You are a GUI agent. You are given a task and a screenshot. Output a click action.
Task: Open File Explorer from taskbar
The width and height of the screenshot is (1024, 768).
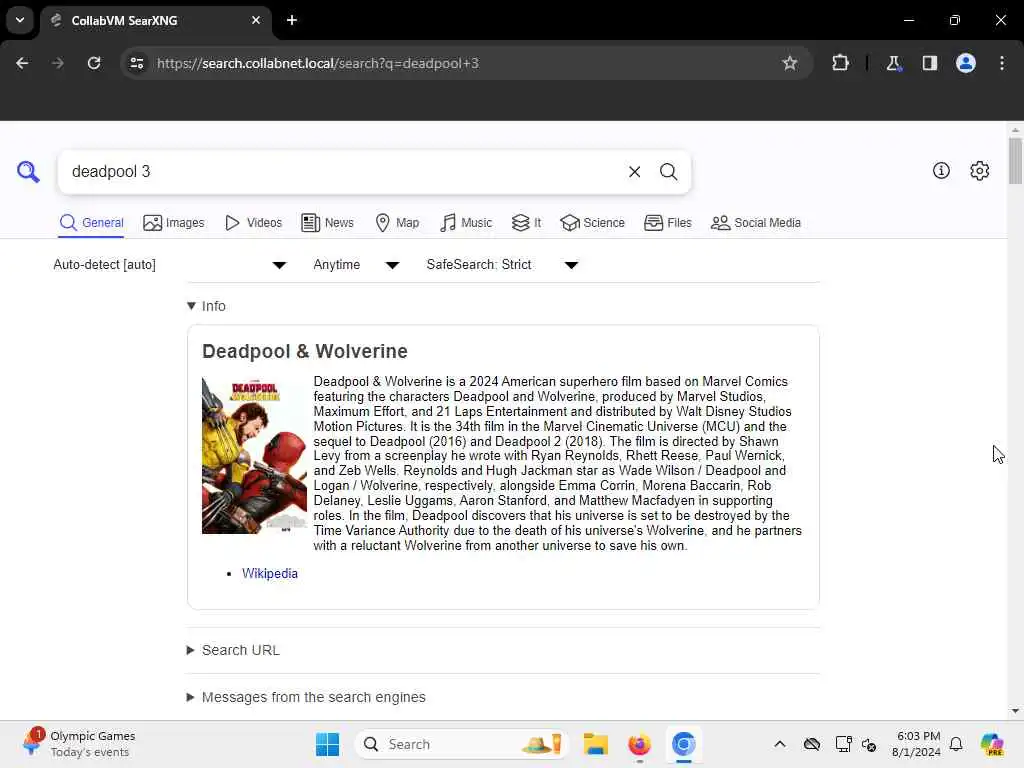596,744
